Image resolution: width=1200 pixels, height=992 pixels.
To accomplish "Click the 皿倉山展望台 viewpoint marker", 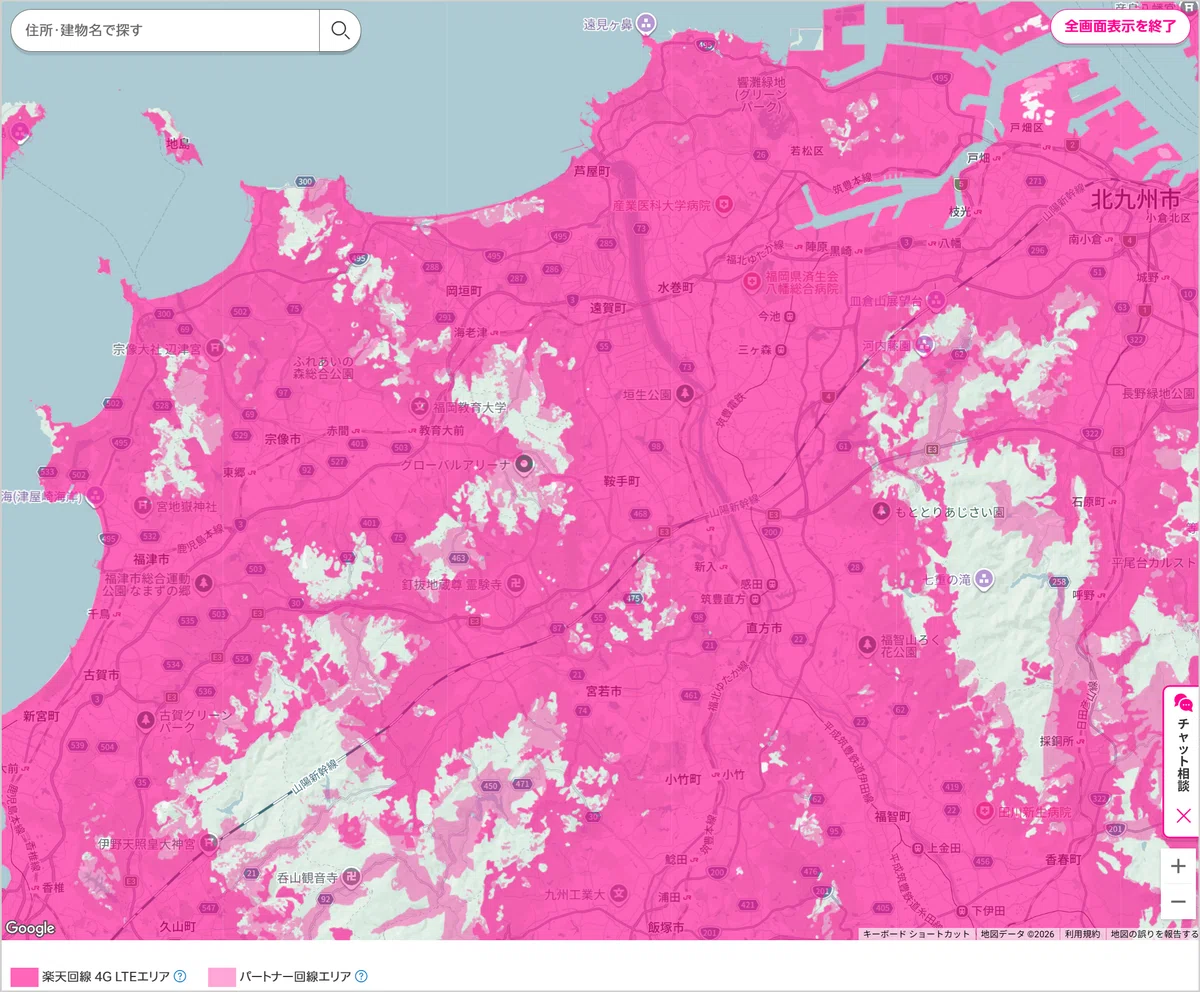I will [937, 299].
